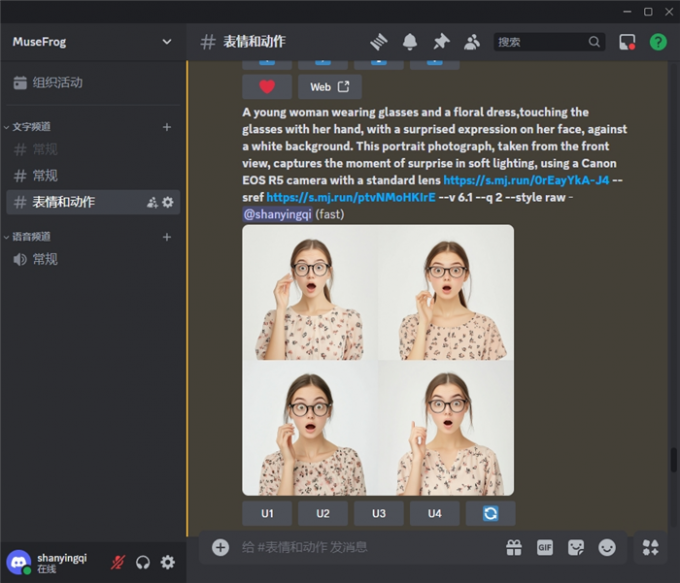Viewport: 680px width, 583px height.
Task: Open 表情和动作 channel settings gear
Action: point(168,202)
